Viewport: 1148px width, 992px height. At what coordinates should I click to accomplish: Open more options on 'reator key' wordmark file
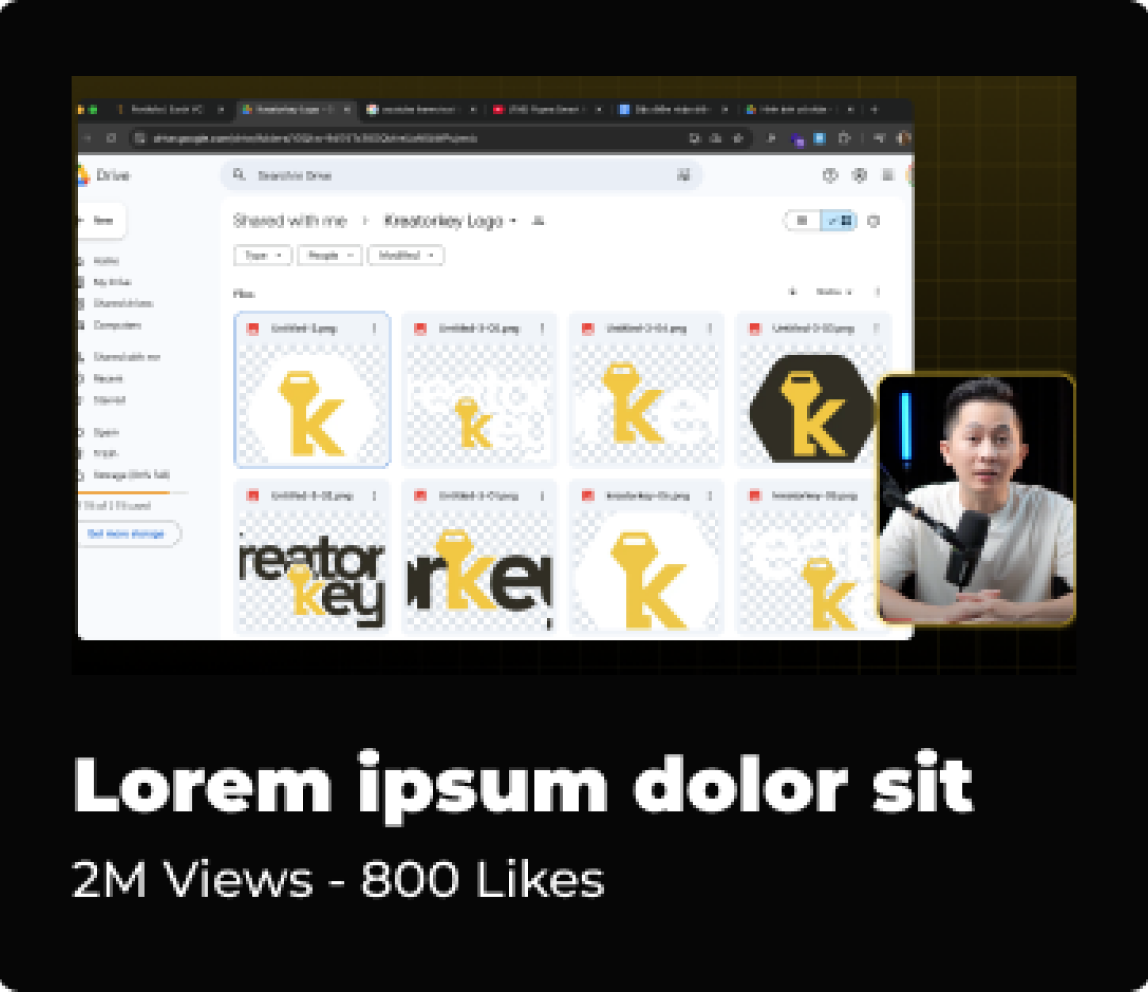point(374,496)
